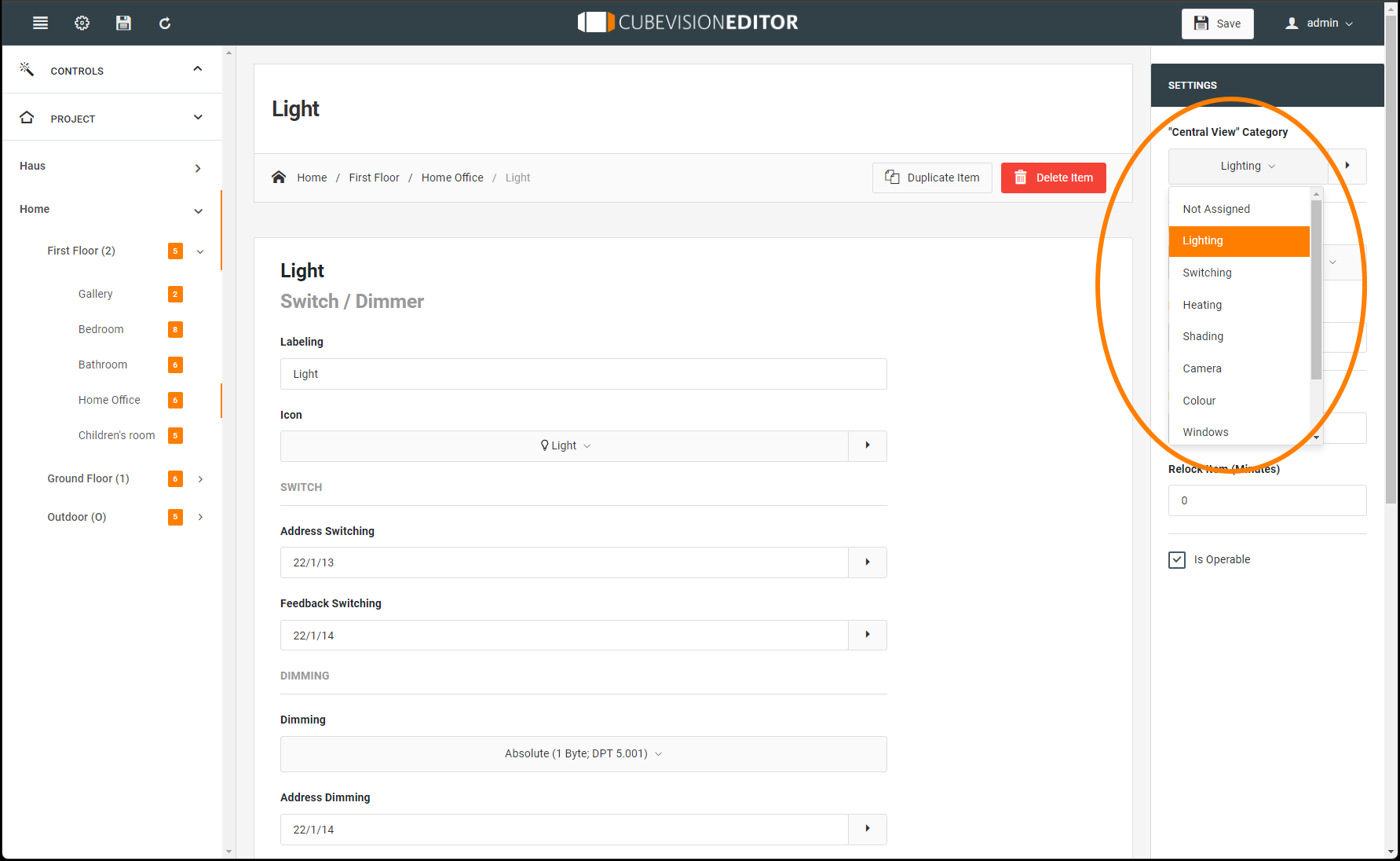Click the Home Office count badge
This screenshot has height=861, width=1400.
pyautogui.click(x=175, y=400)
